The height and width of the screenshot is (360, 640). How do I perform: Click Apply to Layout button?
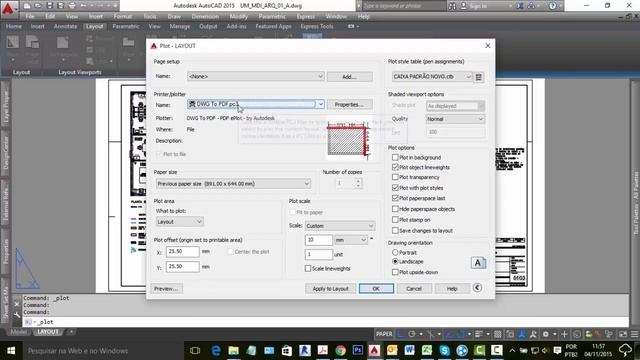[x=330, y=289]
